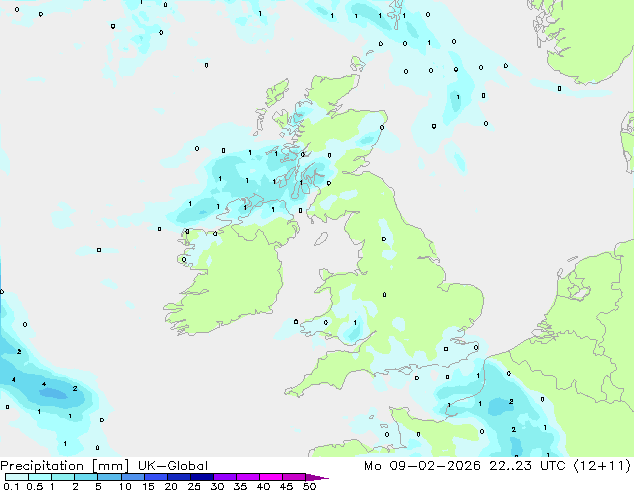Click the legend label "40"
Screen dimensions: 634x490
point(263,486)
